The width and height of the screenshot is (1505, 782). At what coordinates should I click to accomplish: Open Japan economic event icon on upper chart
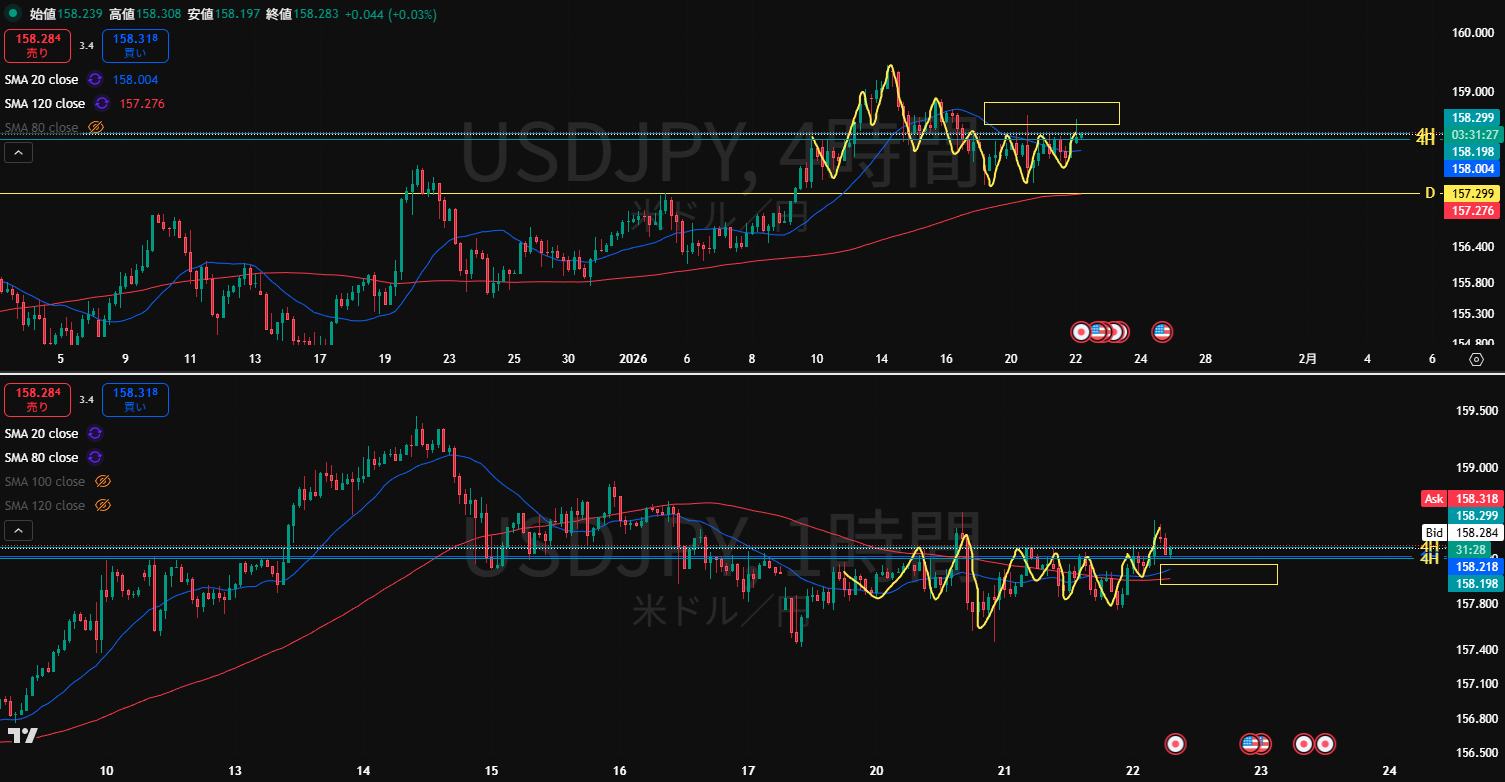[1081, 330]
